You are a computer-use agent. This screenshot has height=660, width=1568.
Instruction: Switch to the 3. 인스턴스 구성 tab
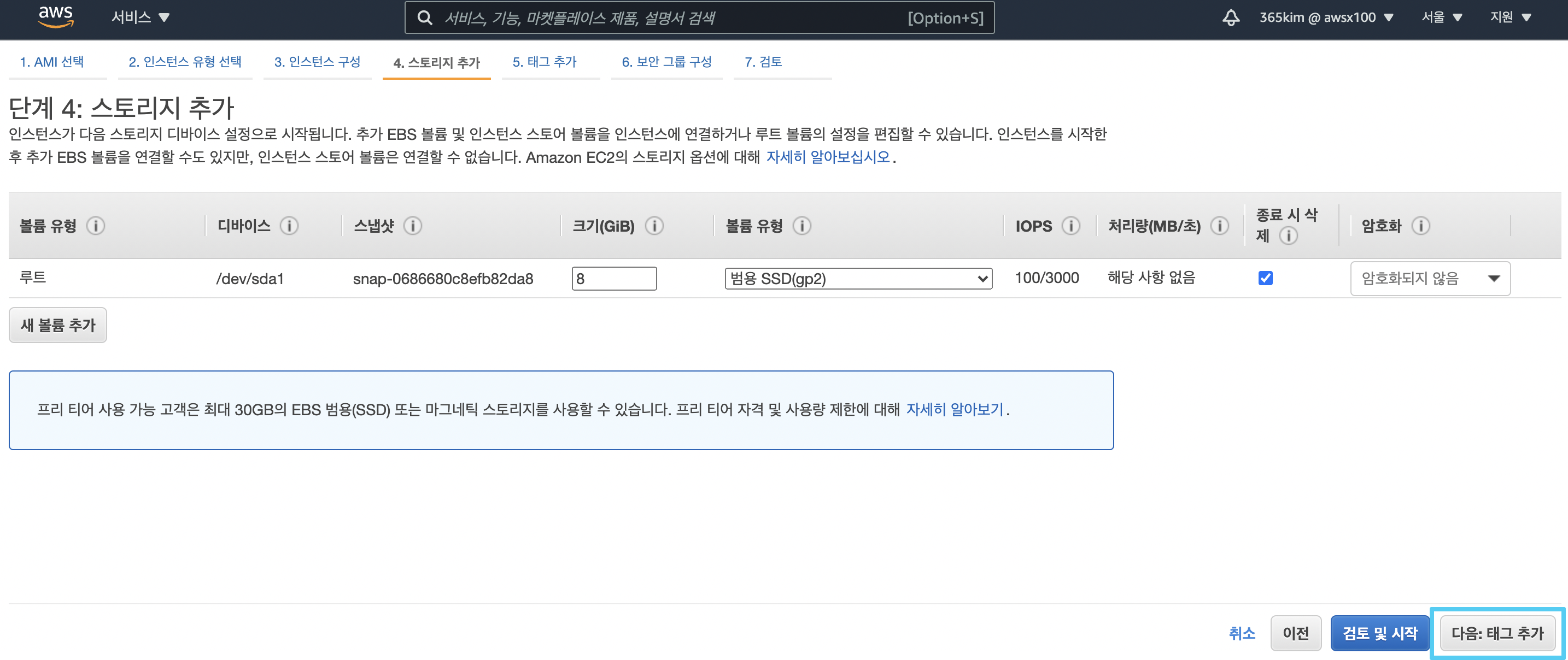pos(317,62)
